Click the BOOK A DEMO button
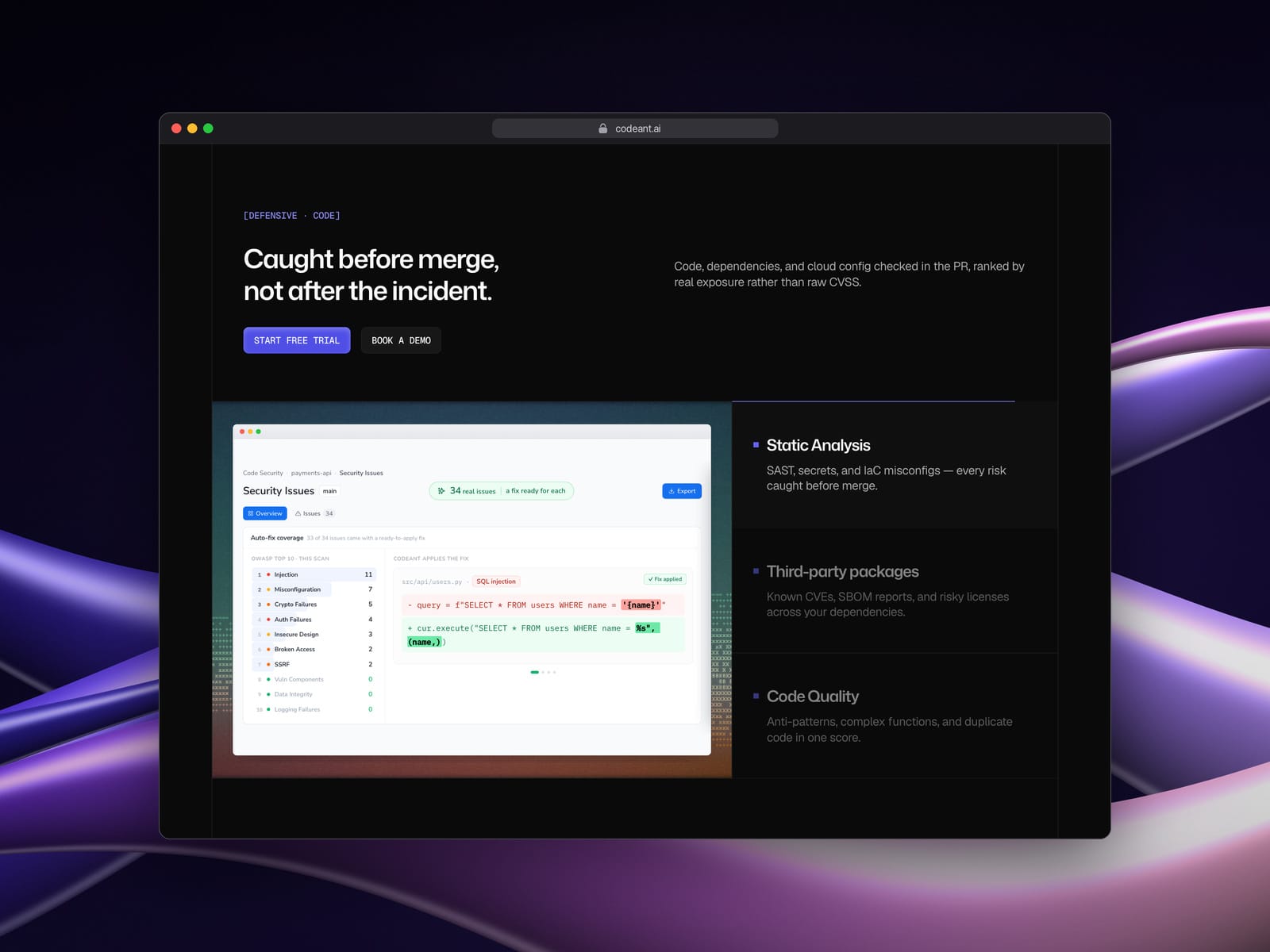This screenshot has width=1270, height=952. (401, 340)
